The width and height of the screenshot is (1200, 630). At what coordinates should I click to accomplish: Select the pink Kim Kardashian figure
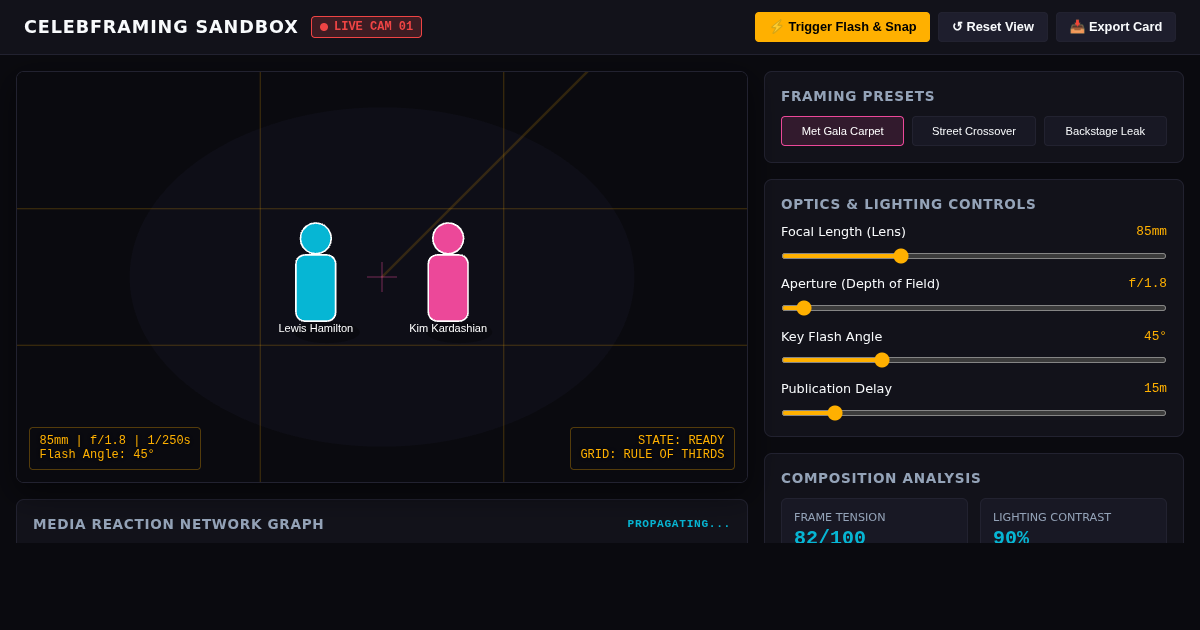click(x=448, y=272)
